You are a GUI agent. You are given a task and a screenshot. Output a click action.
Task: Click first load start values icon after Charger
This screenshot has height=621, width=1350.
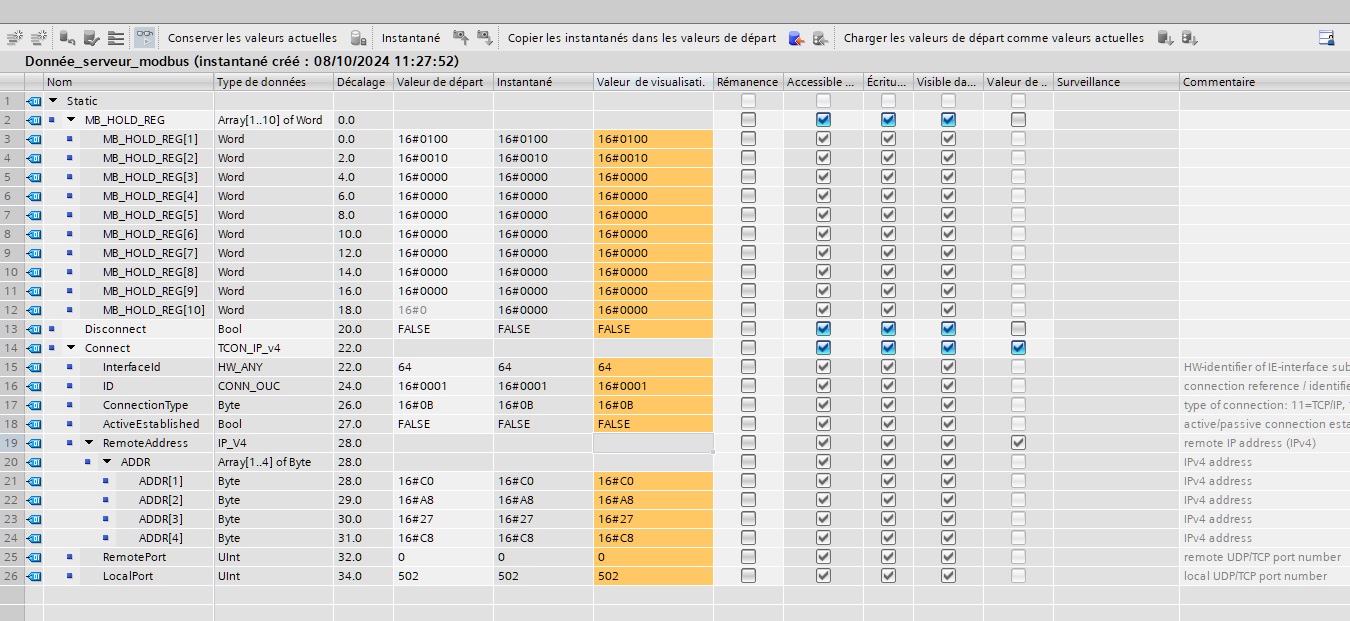pos(1165,38)
